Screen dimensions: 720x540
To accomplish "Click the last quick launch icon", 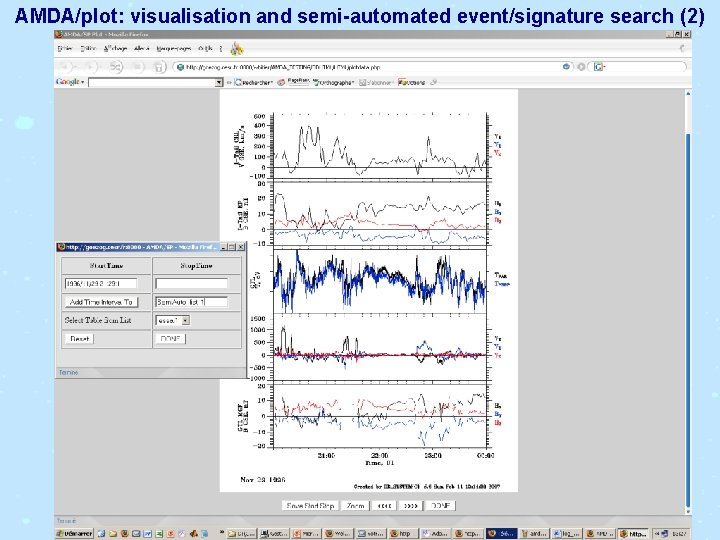I will [x=205, y=534].
